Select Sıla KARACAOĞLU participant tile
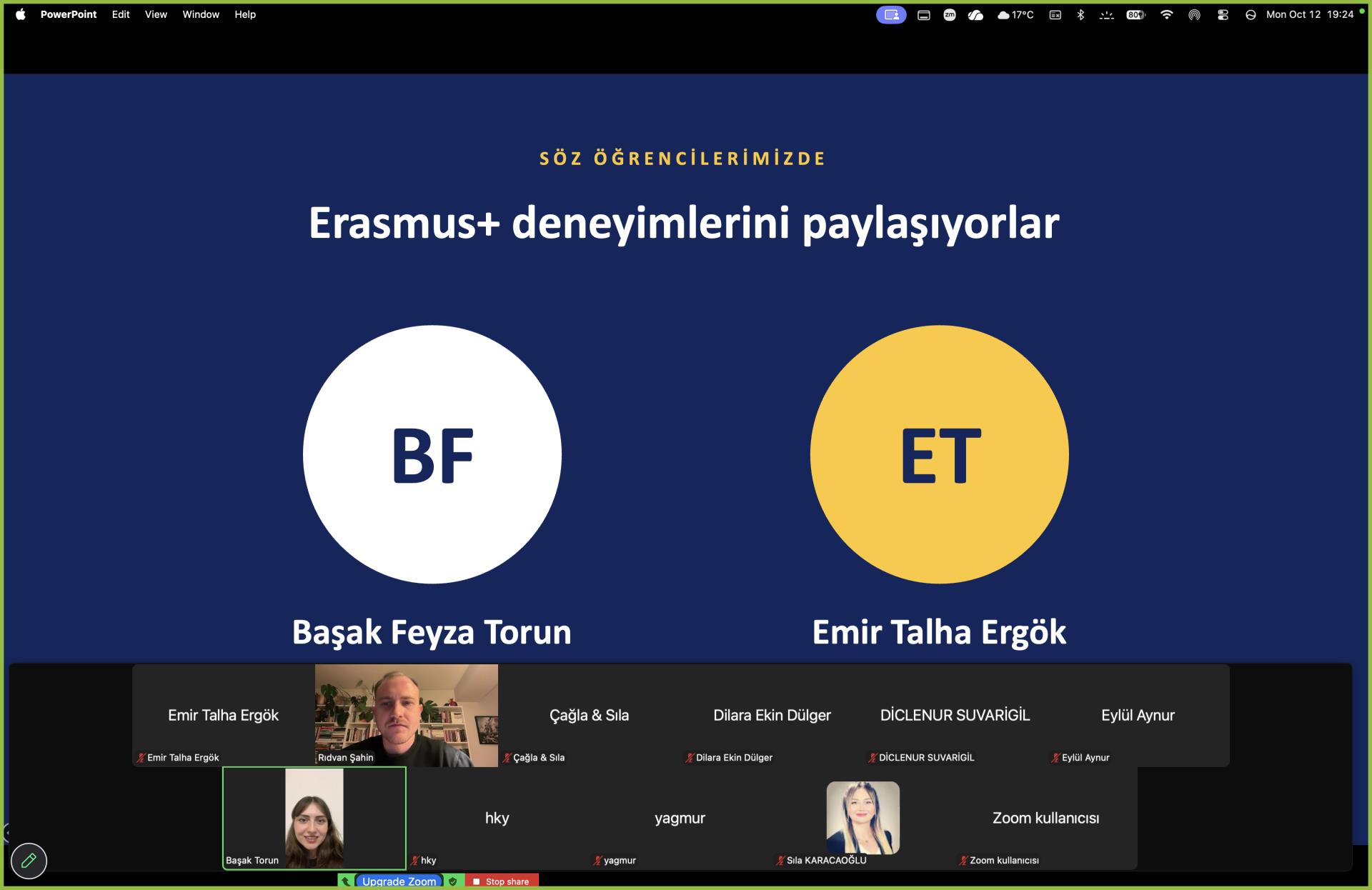 click(863, 819)
